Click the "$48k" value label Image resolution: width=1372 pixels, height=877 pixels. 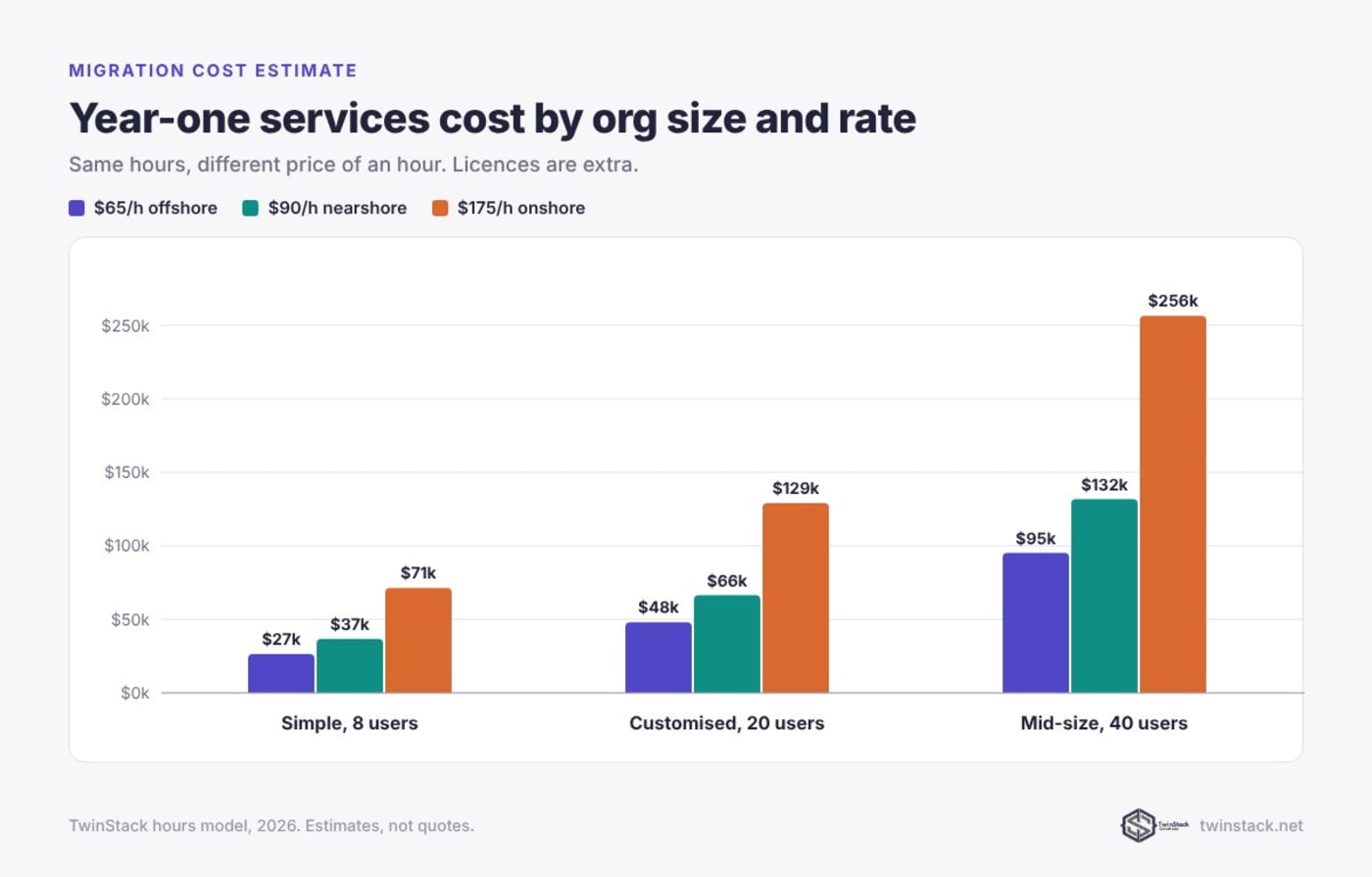[x=659, y=607]
